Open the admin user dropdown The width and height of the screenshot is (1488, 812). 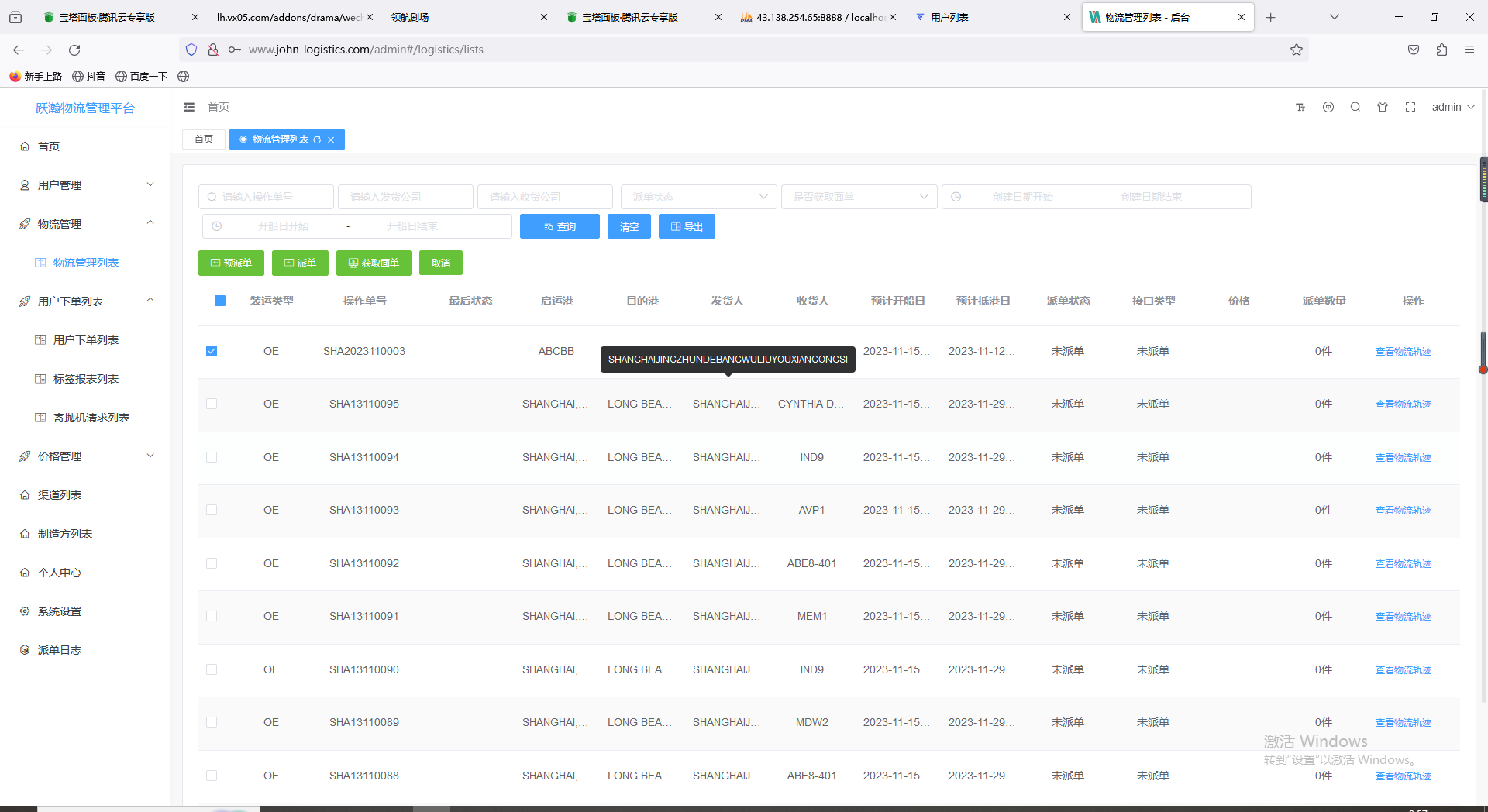tap(1453, 107)
